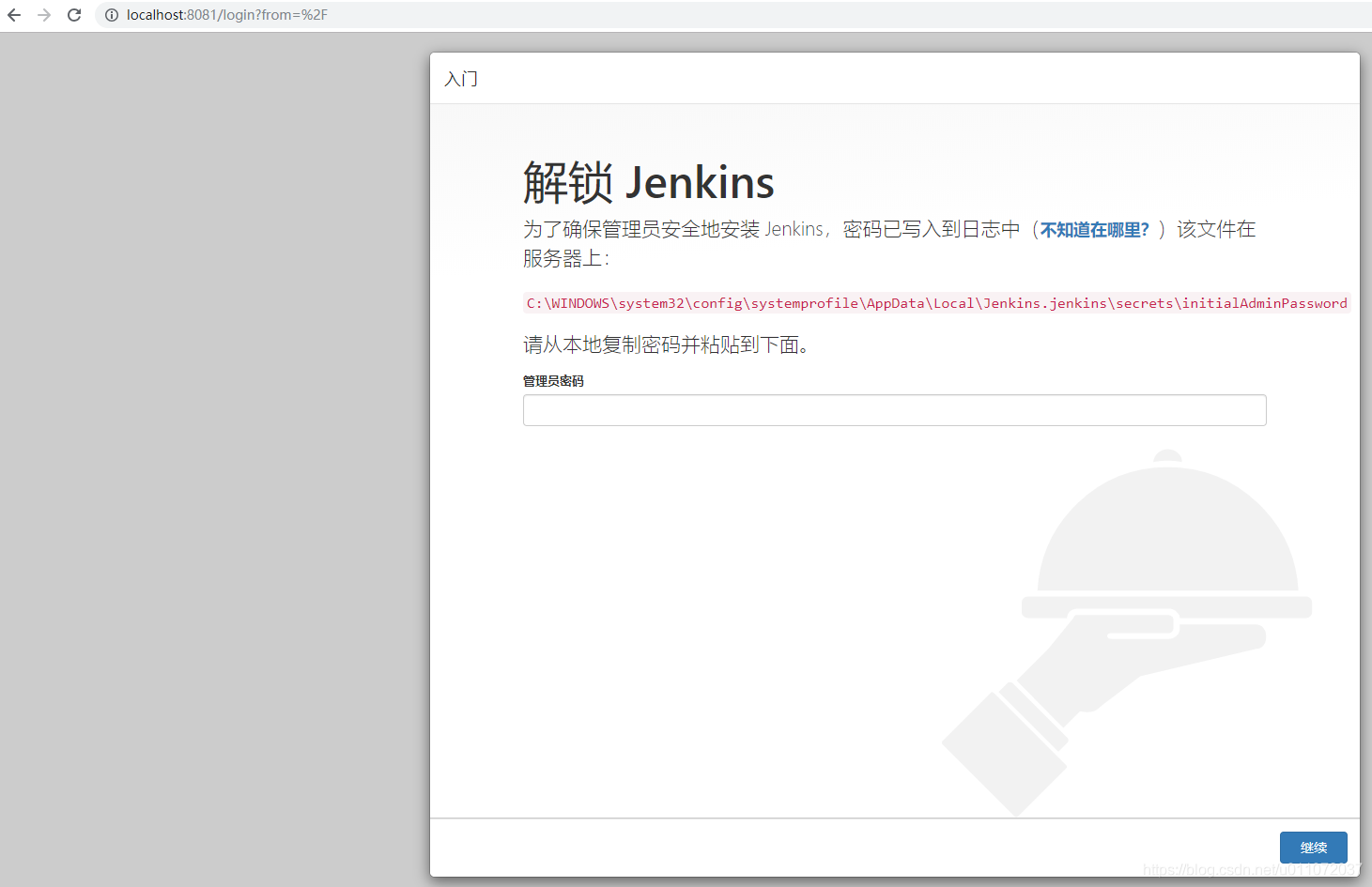Click the '解锁 Jenkins' heading
The image size is (1372, 887).
(x=648, y=182)
